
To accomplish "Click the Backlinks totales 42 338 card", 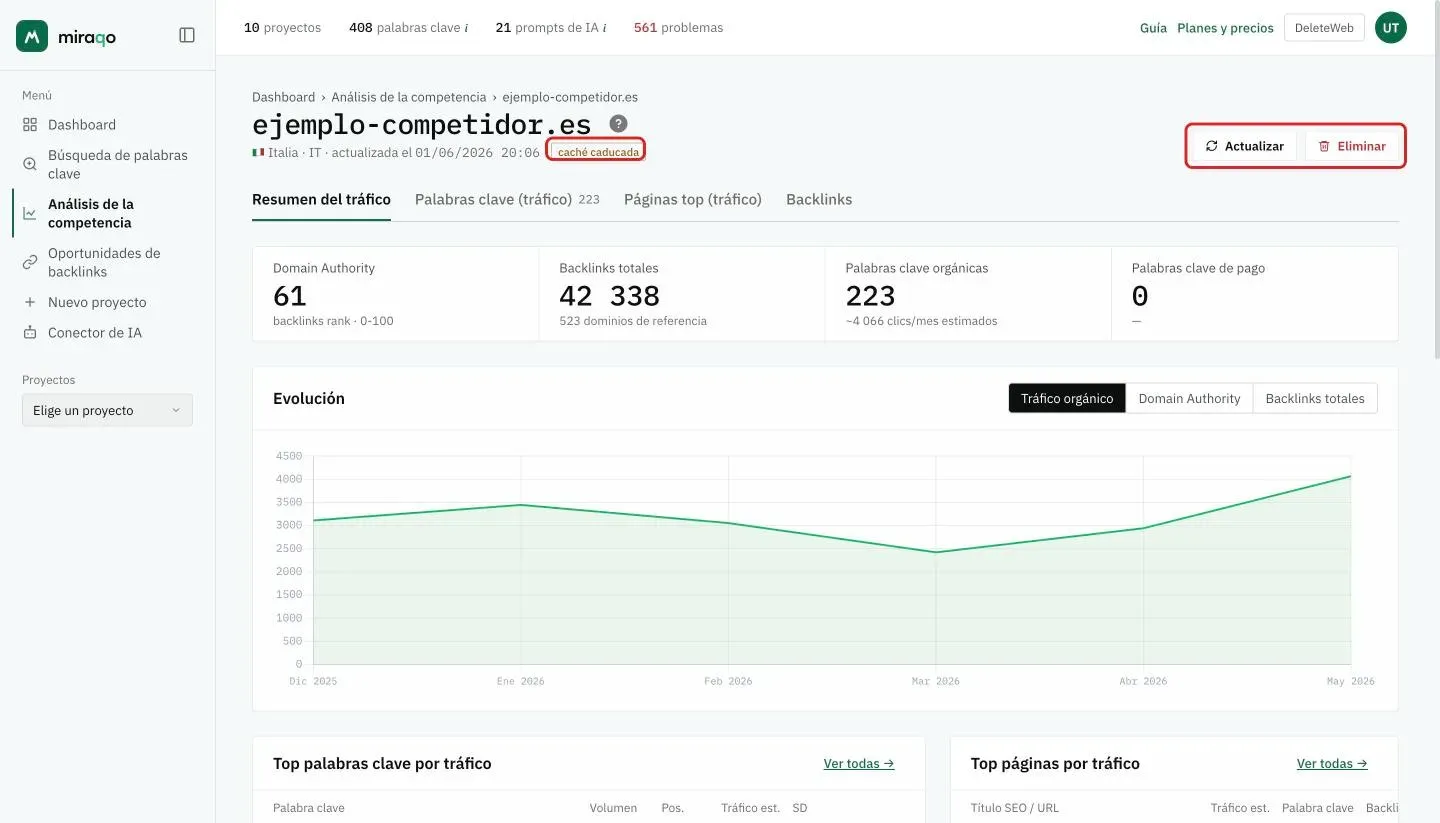I will pyautogui.click(x=682, y=294).
